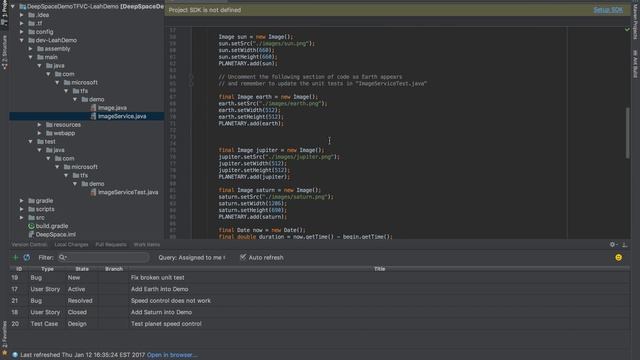The height and width of the screenshot is (360, 640).
Task: Click the DeepSpace.iml file icon
Action: (x=31, y=234)
